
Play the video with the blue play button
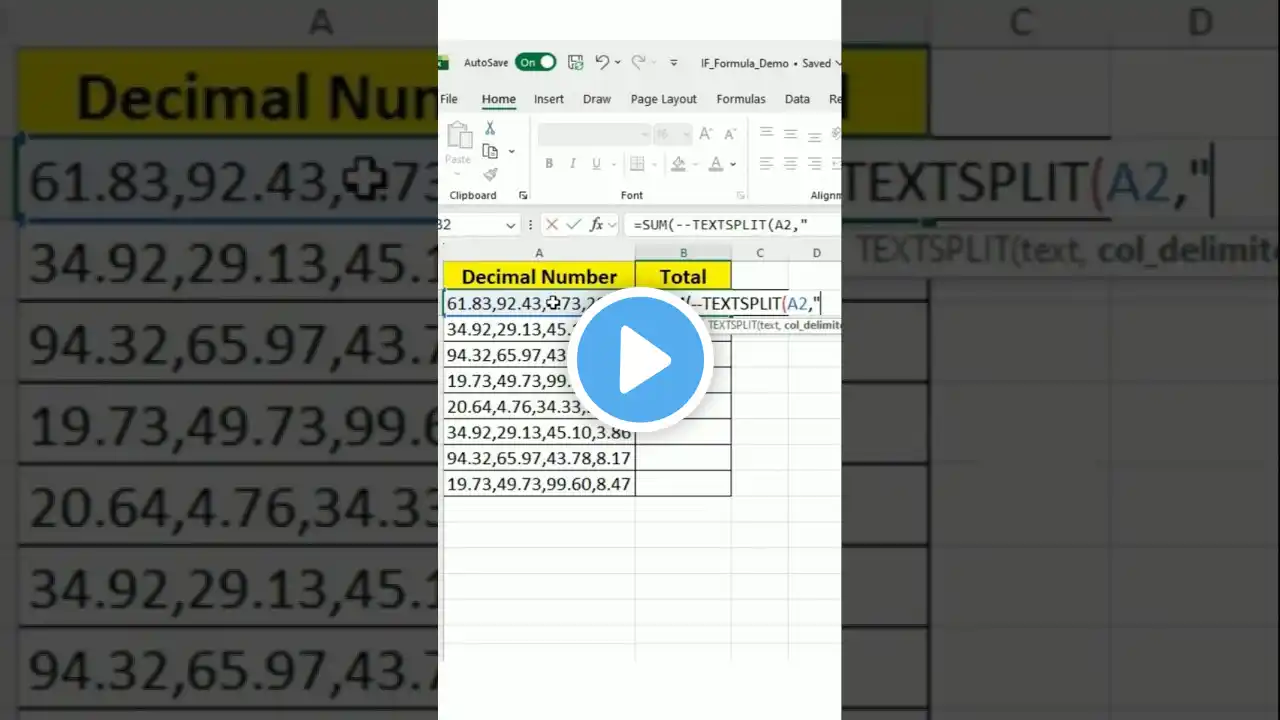640,360
